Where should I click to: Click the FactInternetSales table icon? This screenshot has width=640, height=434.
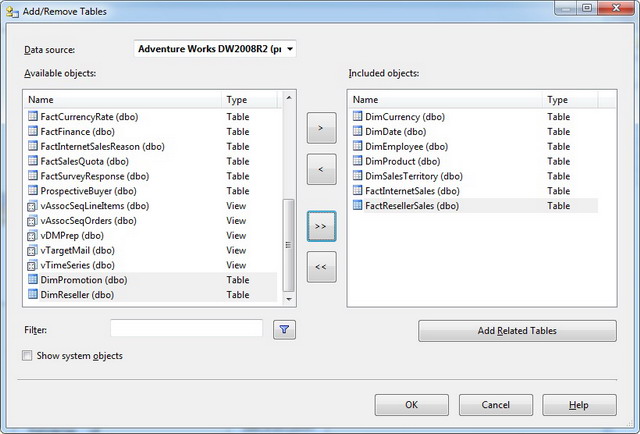click(358, 190)
